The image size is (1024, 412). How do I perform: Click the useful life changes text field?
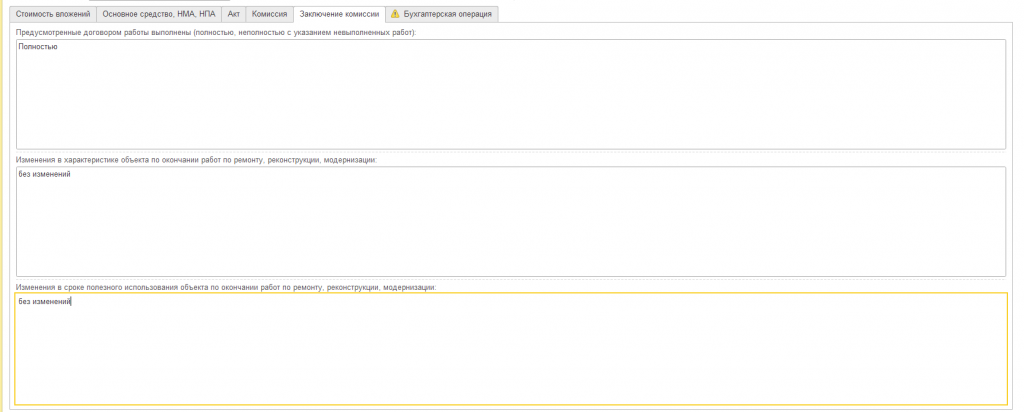point(511,349)
